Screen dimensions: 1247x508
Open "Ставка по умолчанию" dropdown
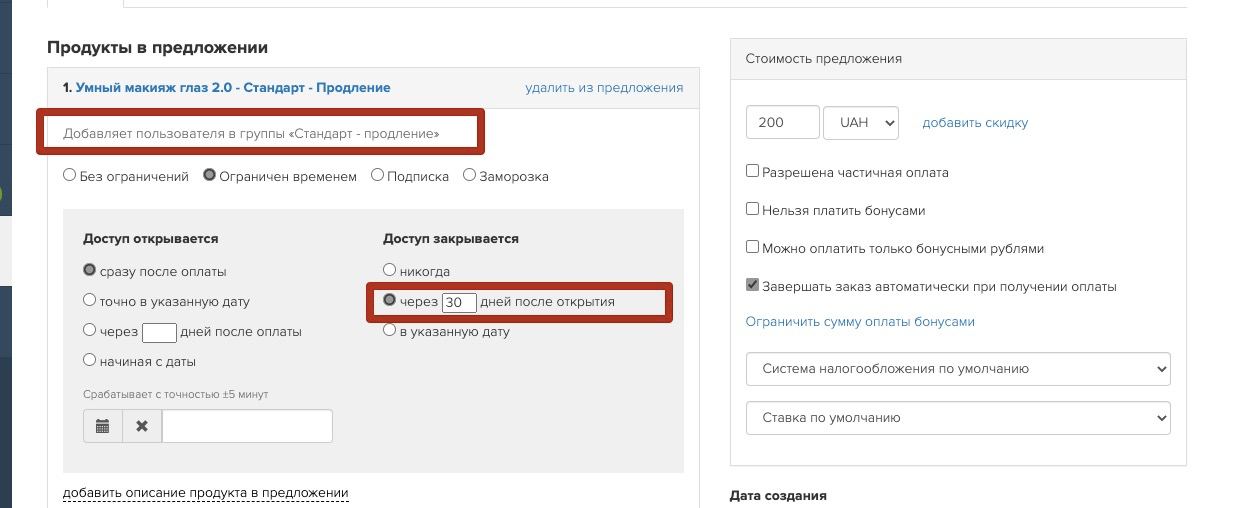(958, 418)
